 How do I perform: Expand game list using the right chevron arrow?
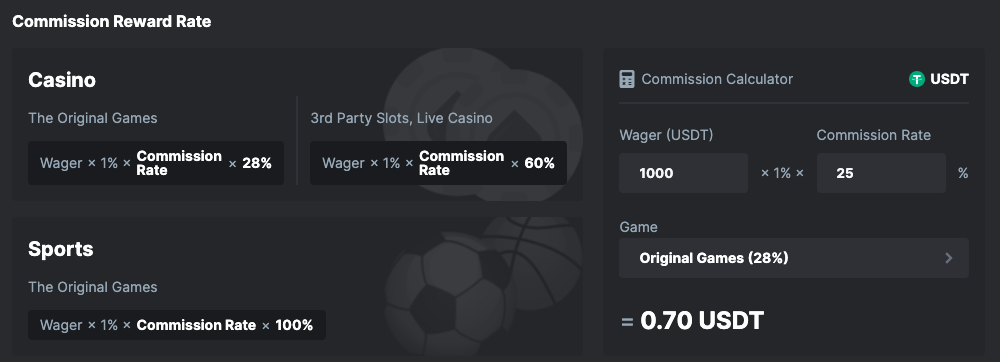948,258
